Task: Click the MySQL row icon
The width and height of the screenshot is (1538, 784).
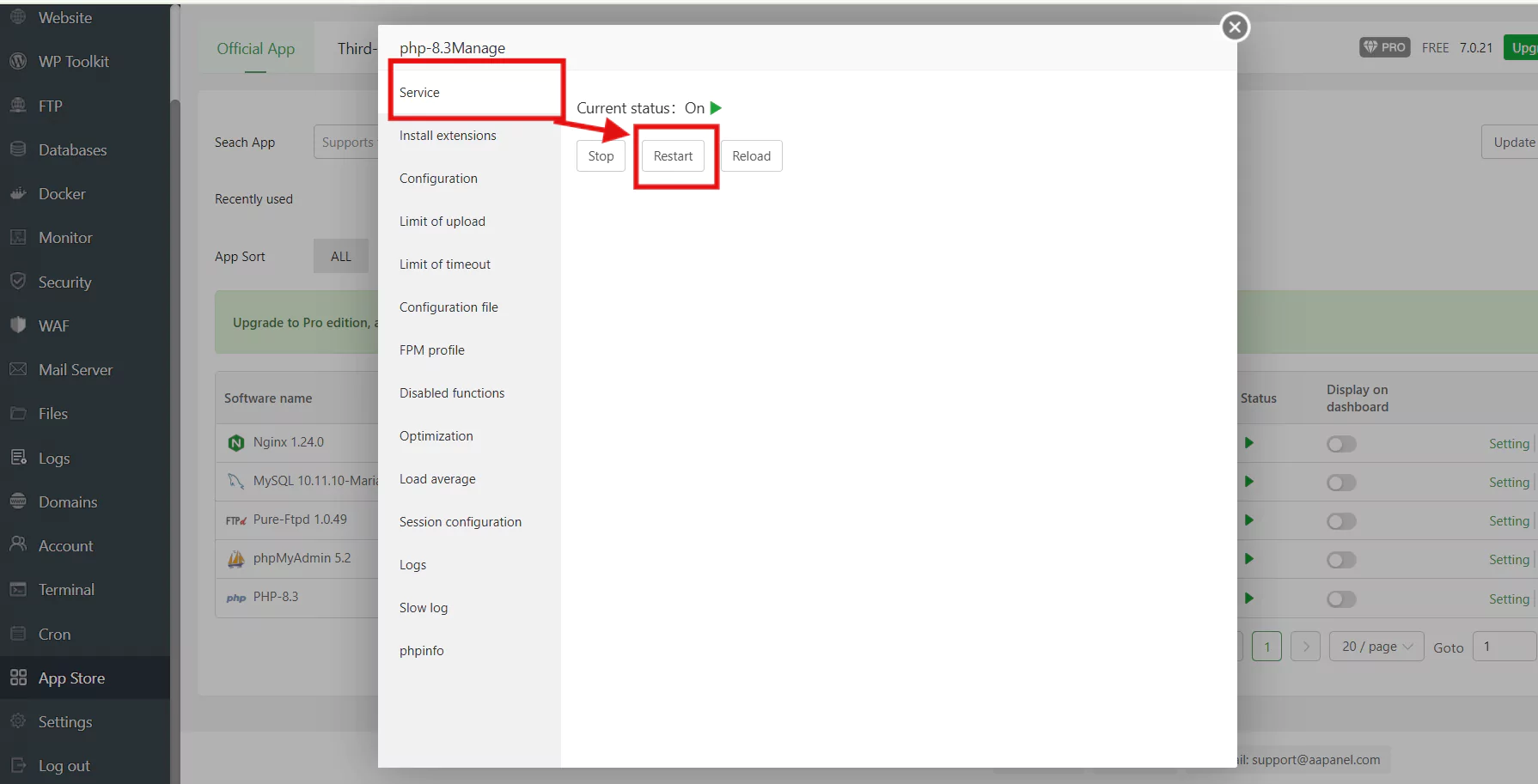Action: click(235, 481)
